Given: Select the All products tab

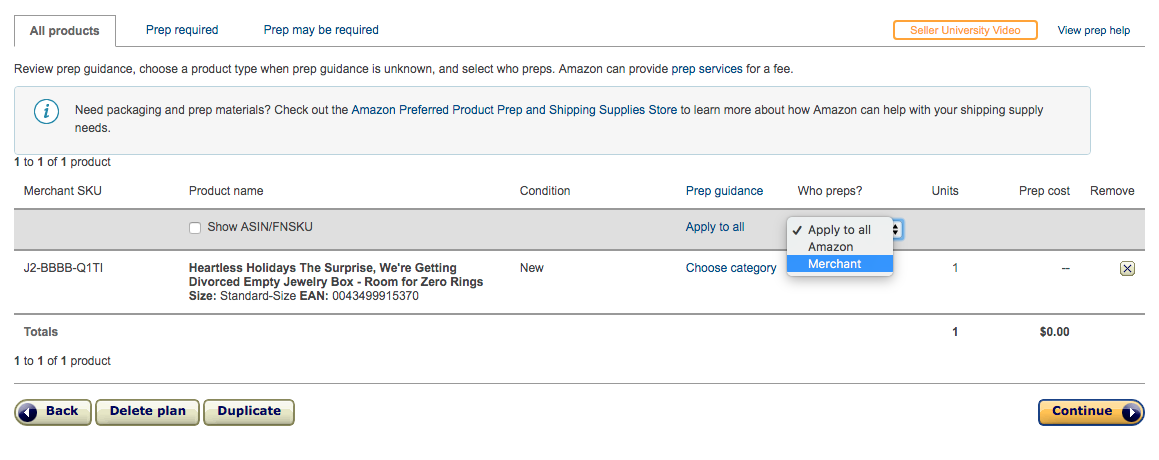Looking at the screenshot, I should (64, 31).
